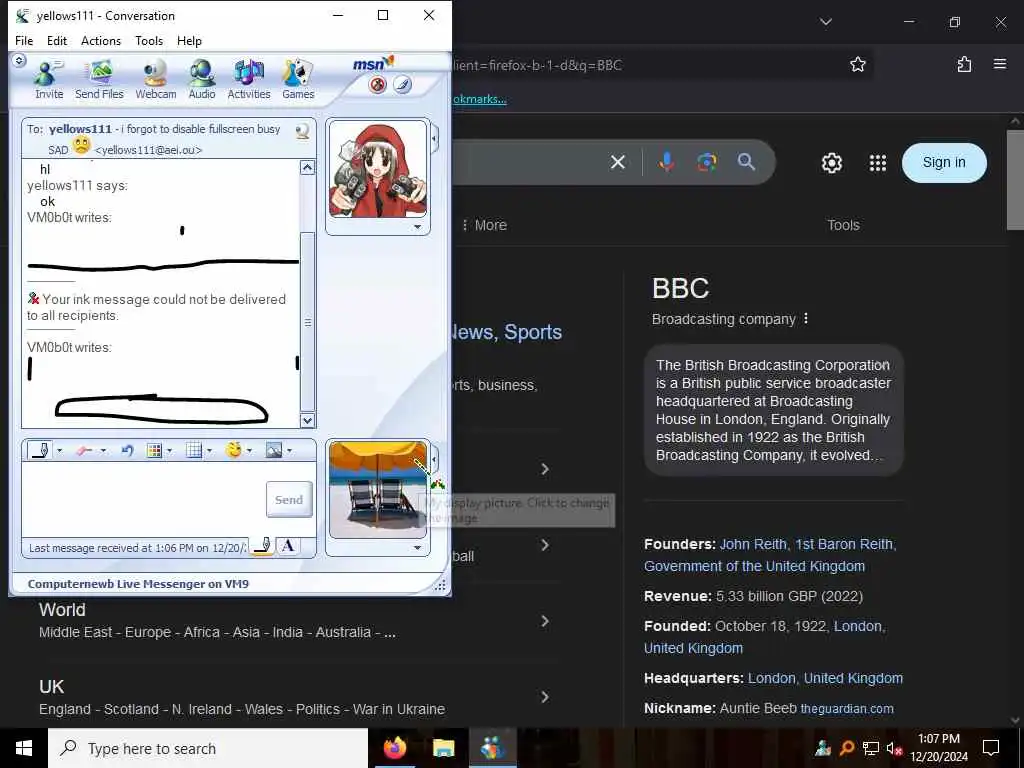Viewport: 1024px width, 768px height.
Task: Open my display picture dropdown arrow
Action: tap(417, 548)
